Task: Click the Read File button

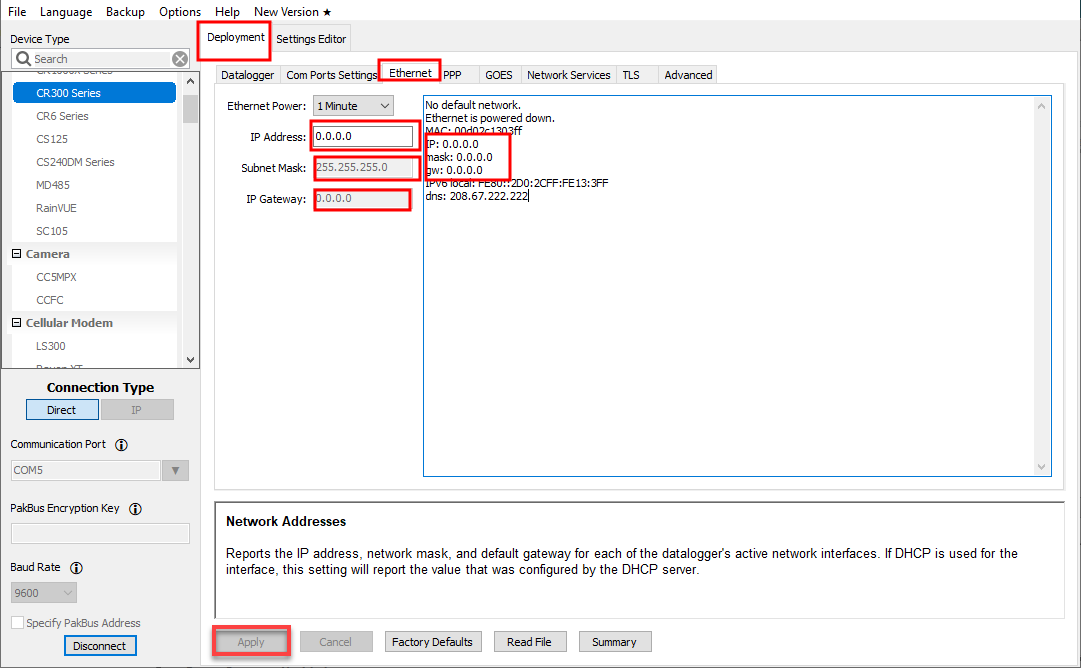Action: (x=530, y=642)
